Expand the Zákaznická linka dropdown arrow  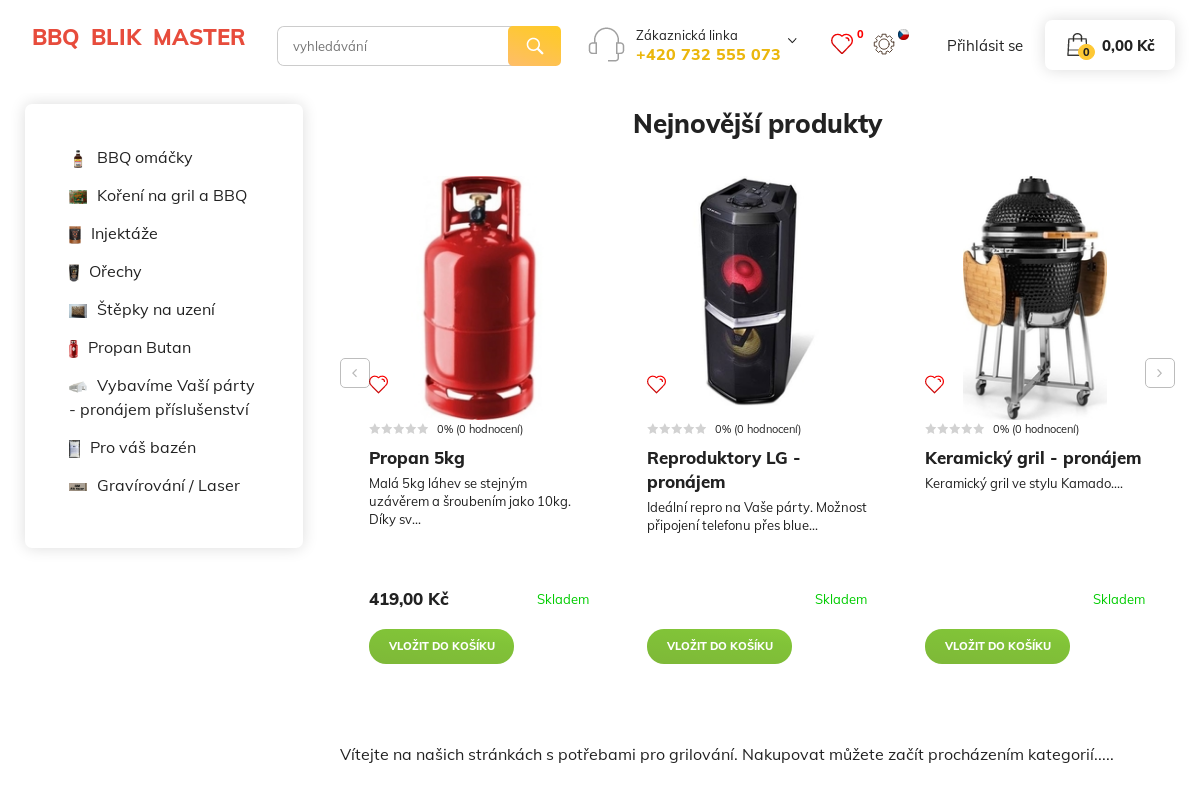(x=792, y=41)
